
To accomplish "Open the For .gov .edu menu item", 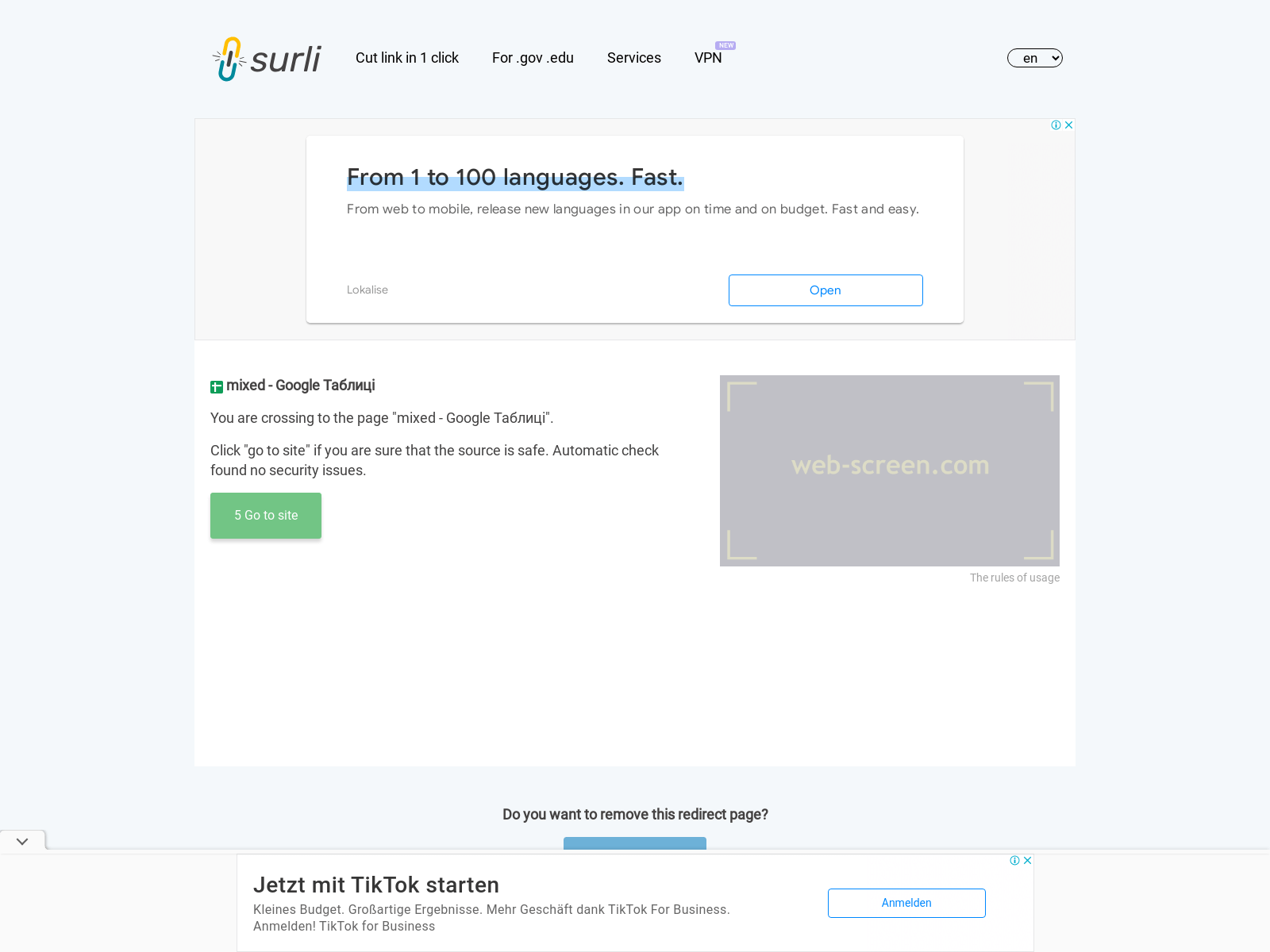I will [x=533, y=58].
